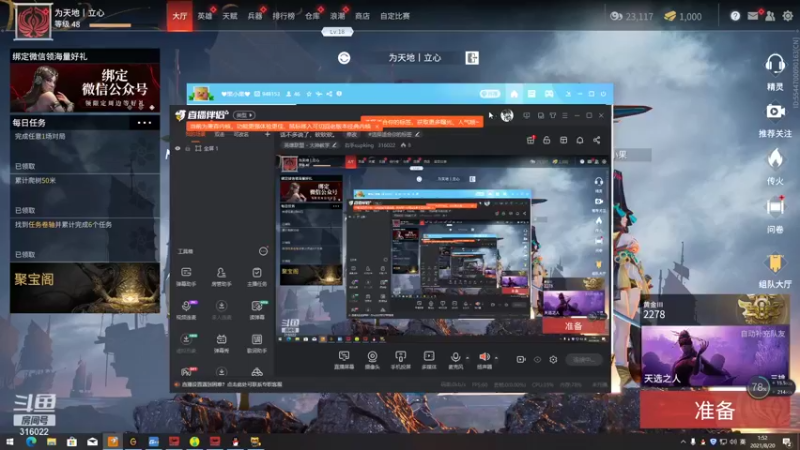The height and width of the screenshot is (450, 800).
Task: Click the leave-team door icon beside name
Action: click(472, 58)
